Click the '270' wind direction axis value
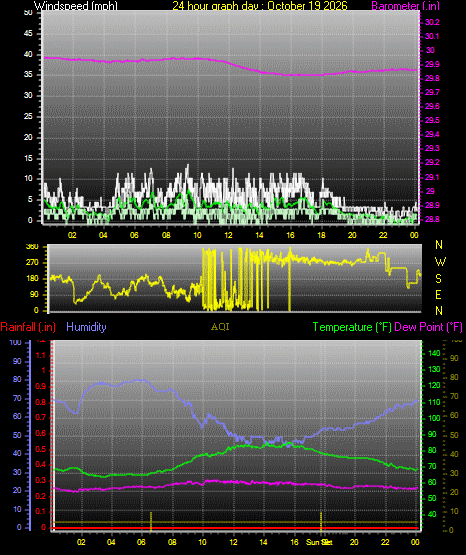This screenshot has height=555, width=466. 32,263
